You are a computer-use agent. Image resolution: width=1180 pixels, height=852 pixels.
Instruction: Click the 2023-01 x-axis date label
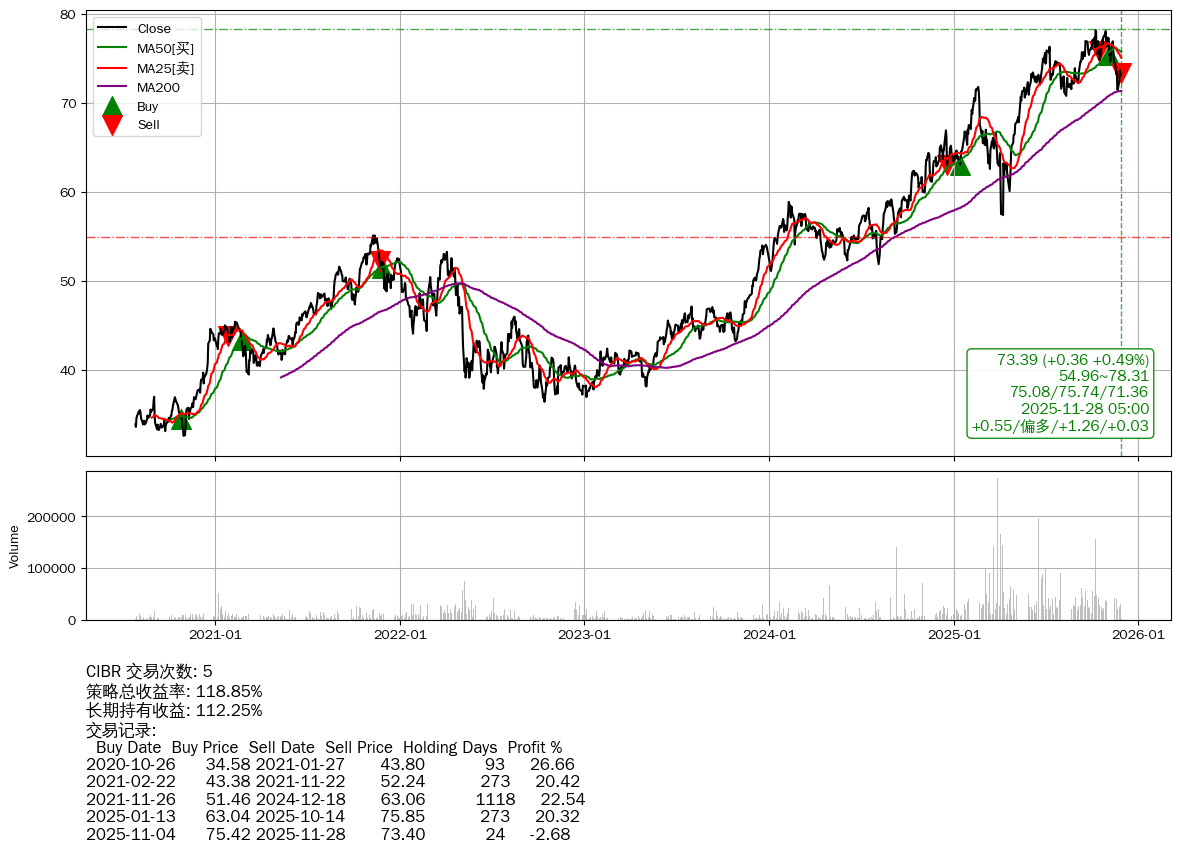point(584,634)
